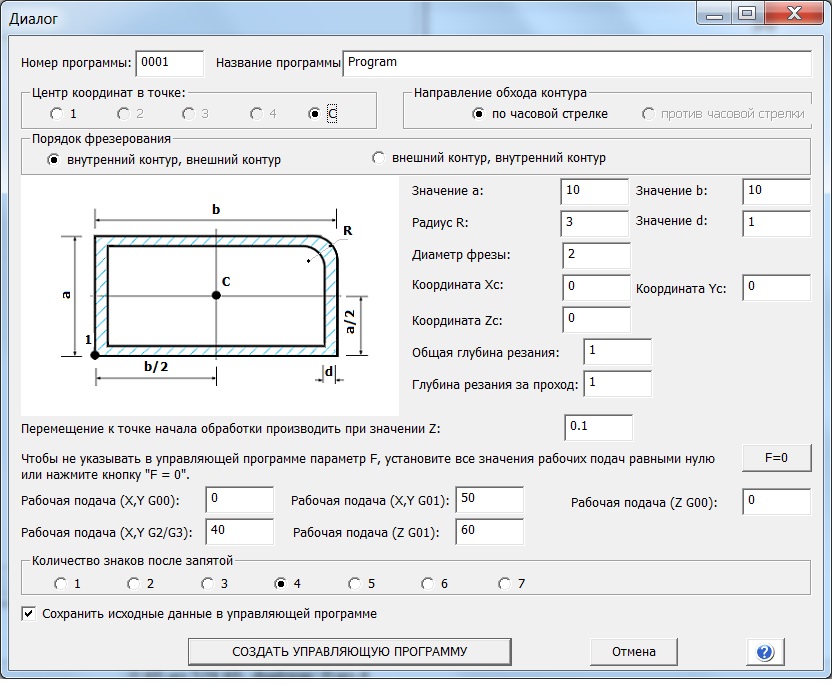Focus the Номер программы field
Image resolution: width=838 pixels, height=685 pixels.
click(x=169, y=64)
